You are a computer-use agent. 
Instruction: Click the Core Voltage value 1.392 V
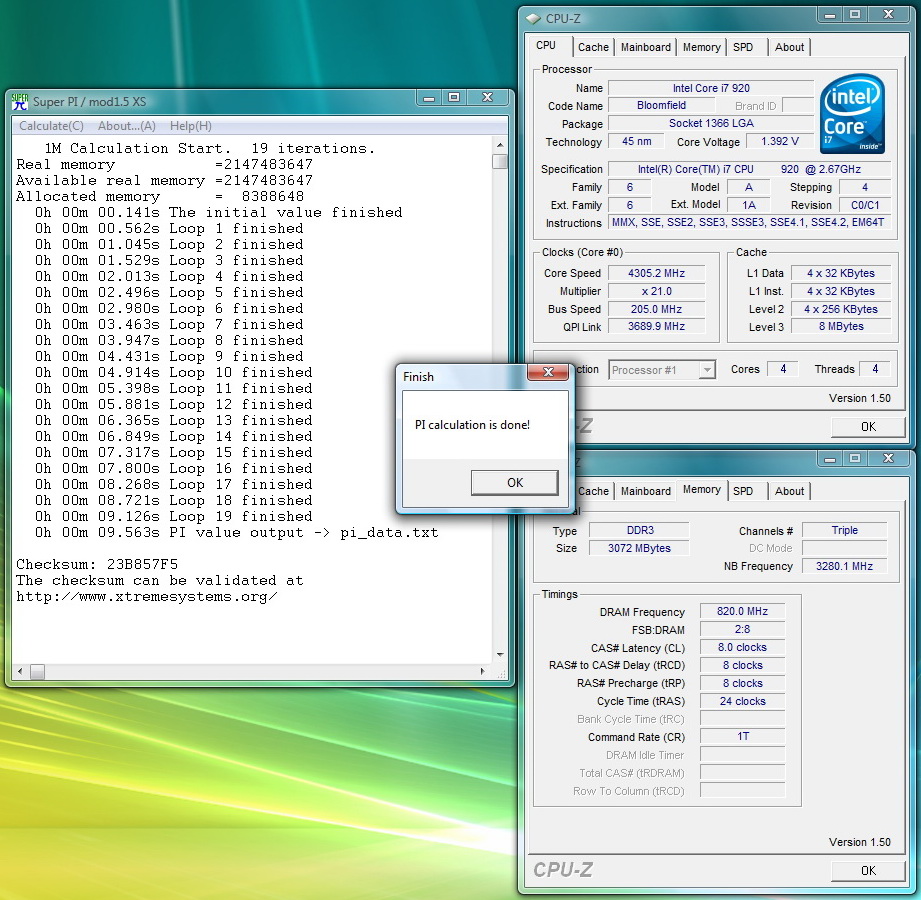pyautogui.click(x=779, y=142)
